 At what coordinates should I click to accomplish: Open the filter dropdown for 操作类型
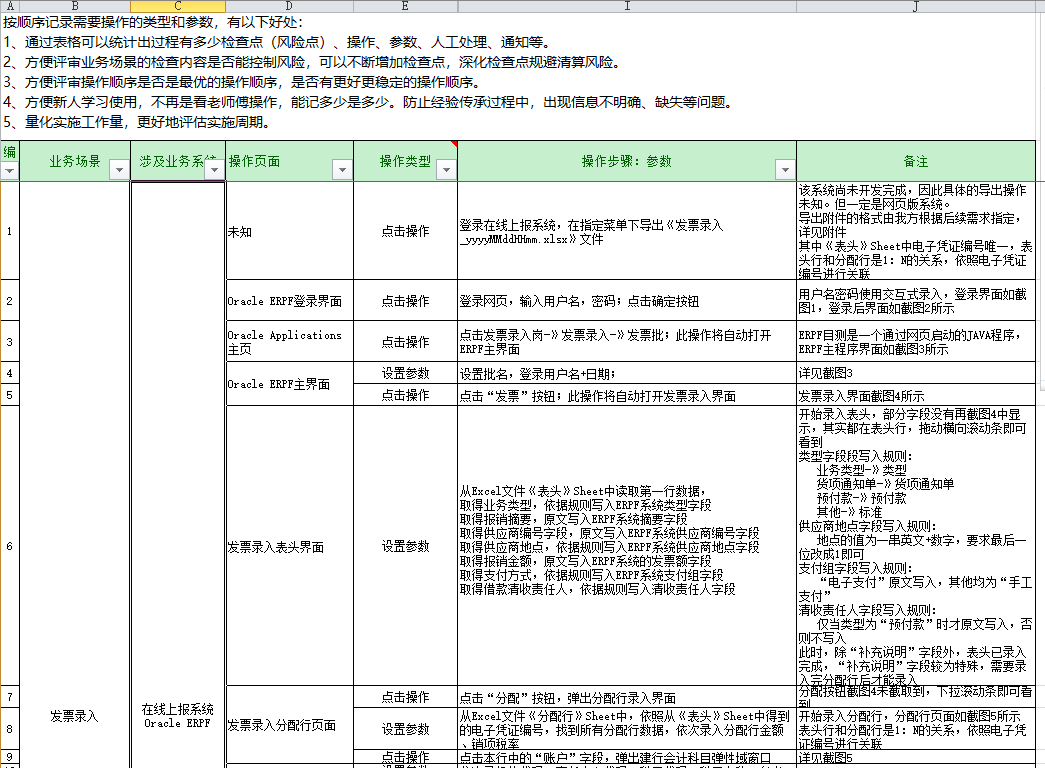[x=447, y=170]
